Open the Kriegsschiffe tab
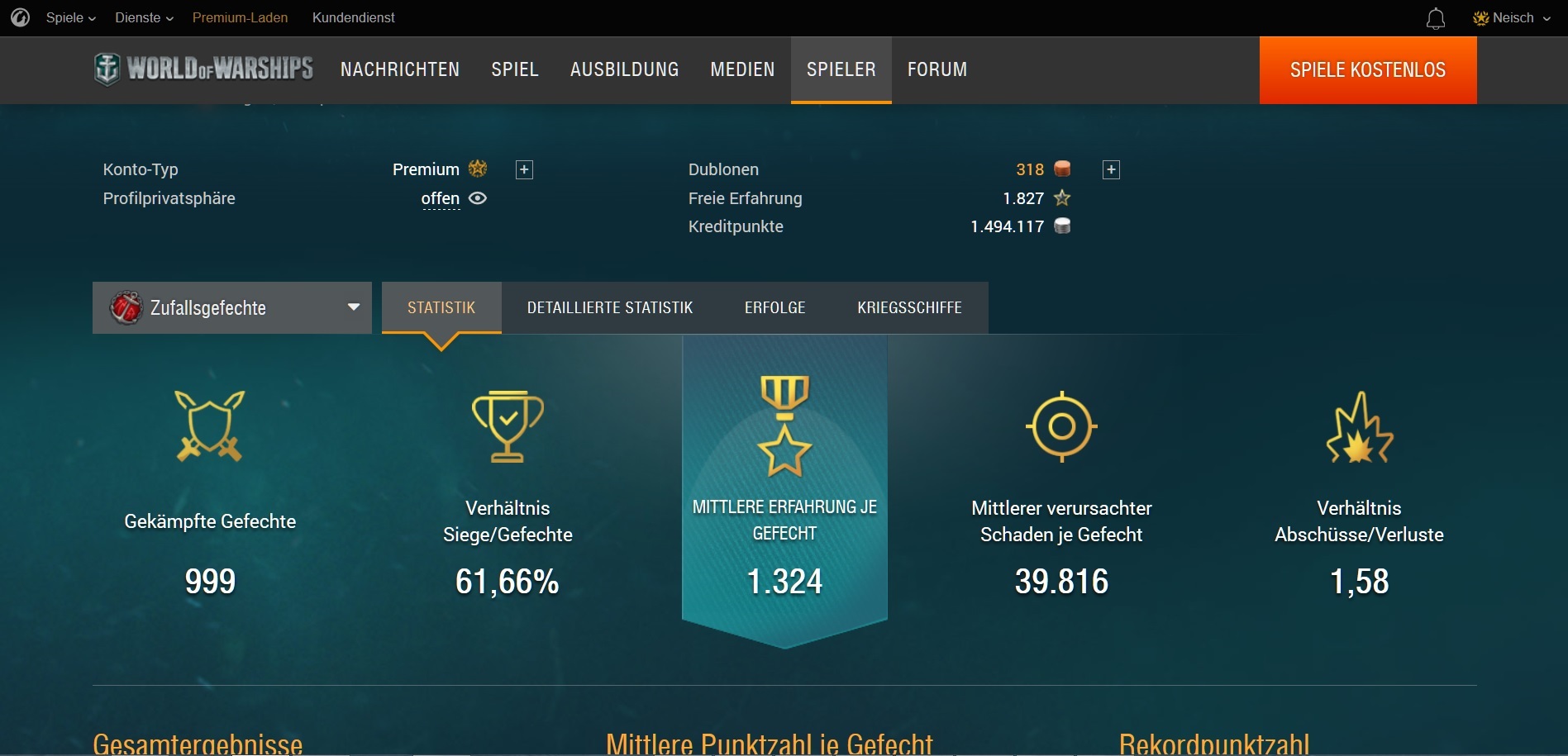 point(909,307)
